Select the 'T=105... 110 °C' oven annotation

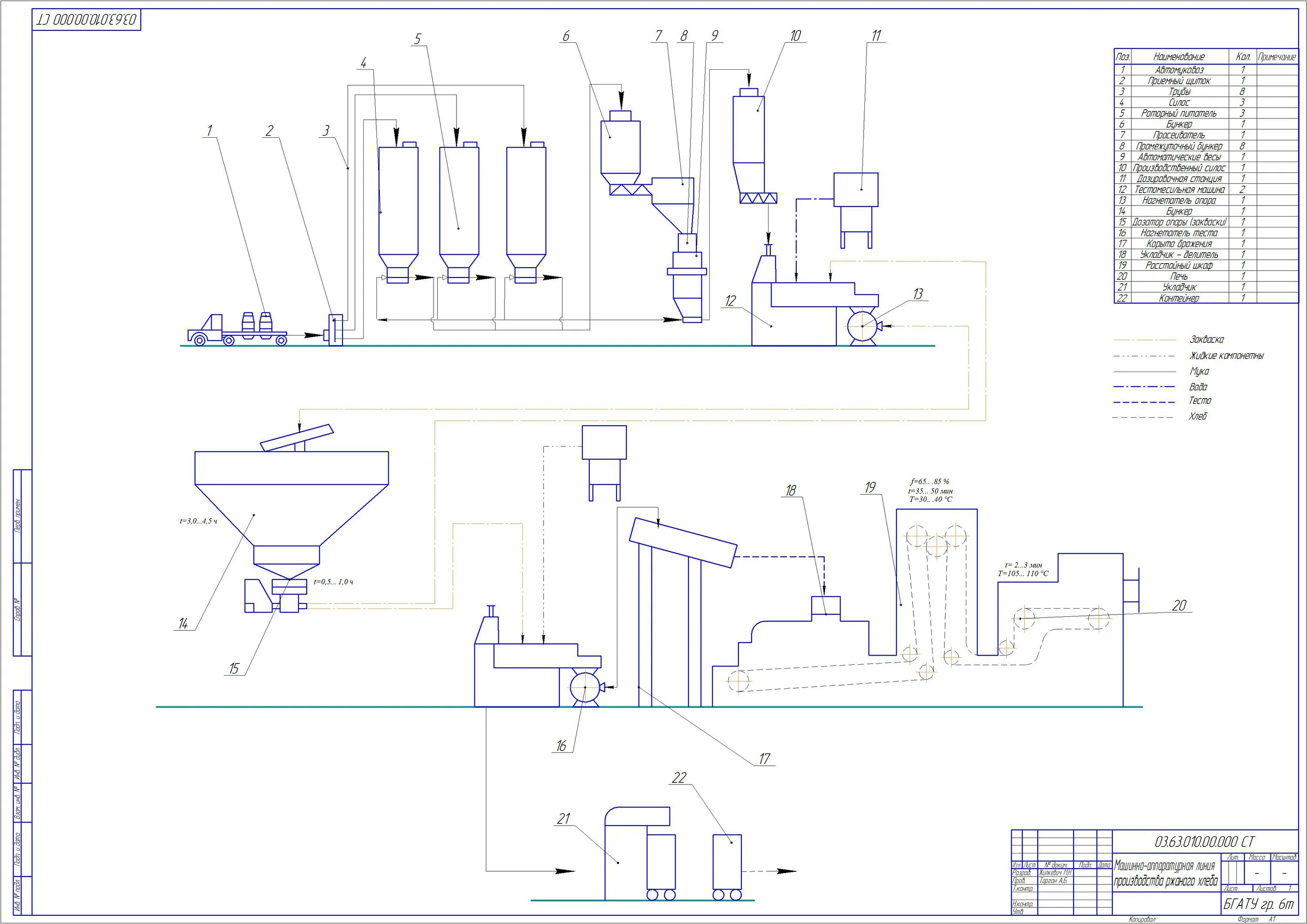point(1023,574)
